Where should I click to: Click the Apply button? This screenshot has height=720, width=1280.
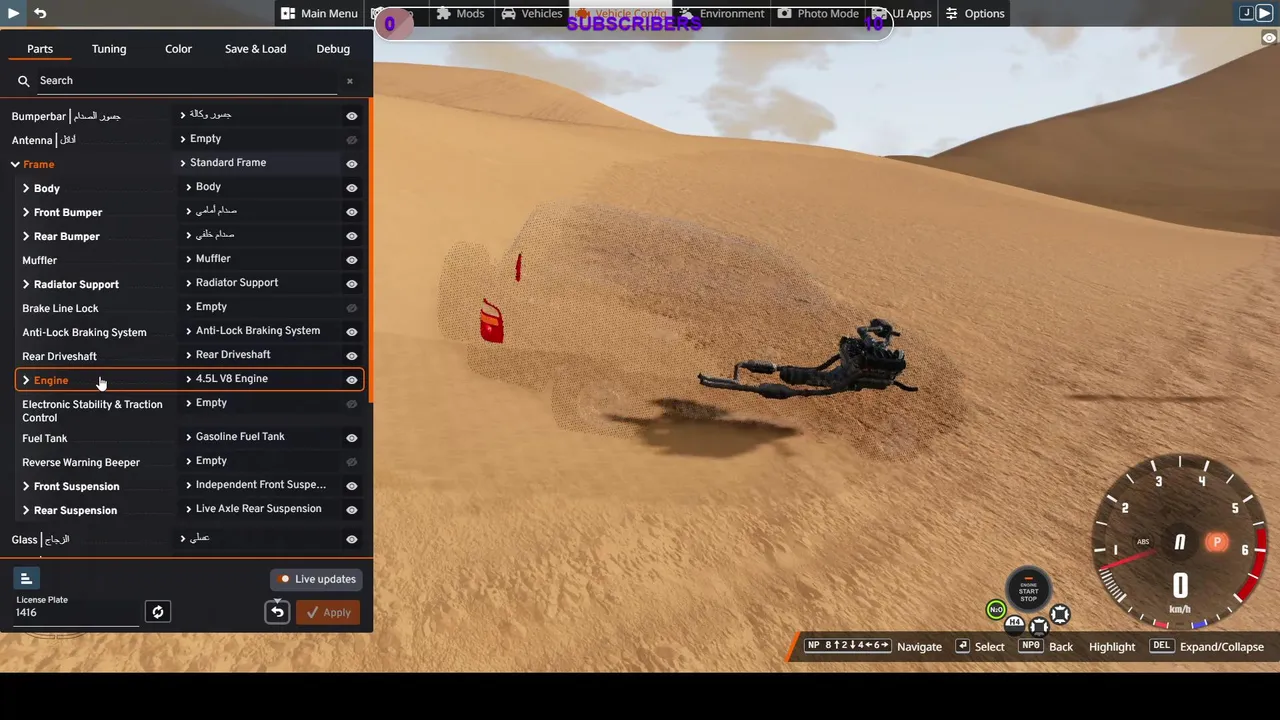tap(329, 612)
